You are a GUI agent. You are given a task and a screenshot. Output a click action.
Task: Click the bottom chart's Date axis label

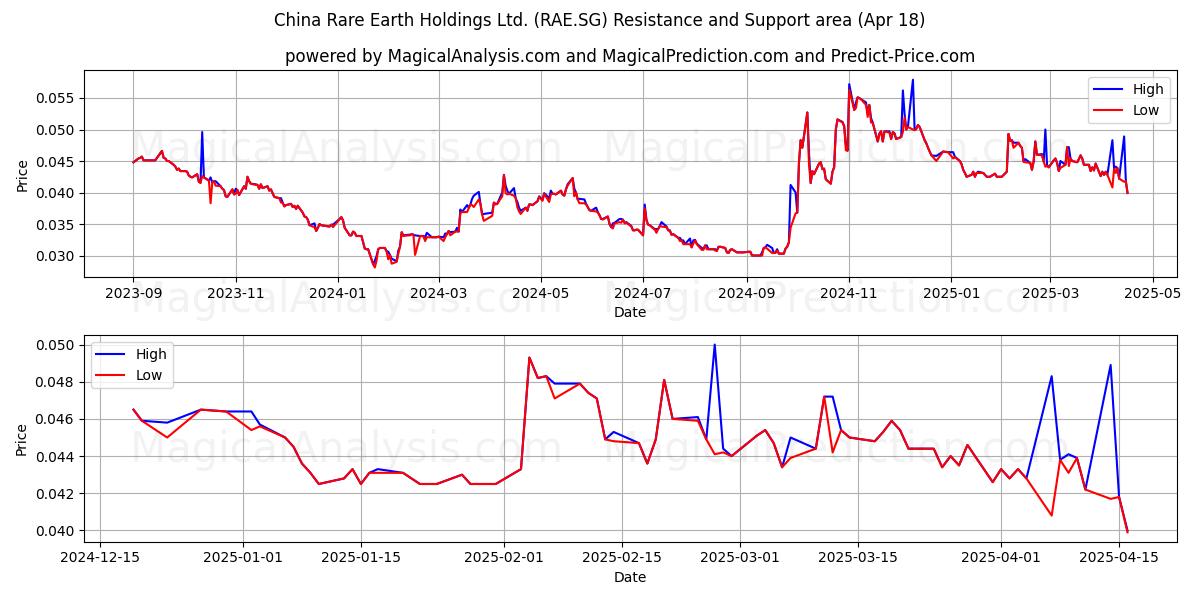click(630, 577)
